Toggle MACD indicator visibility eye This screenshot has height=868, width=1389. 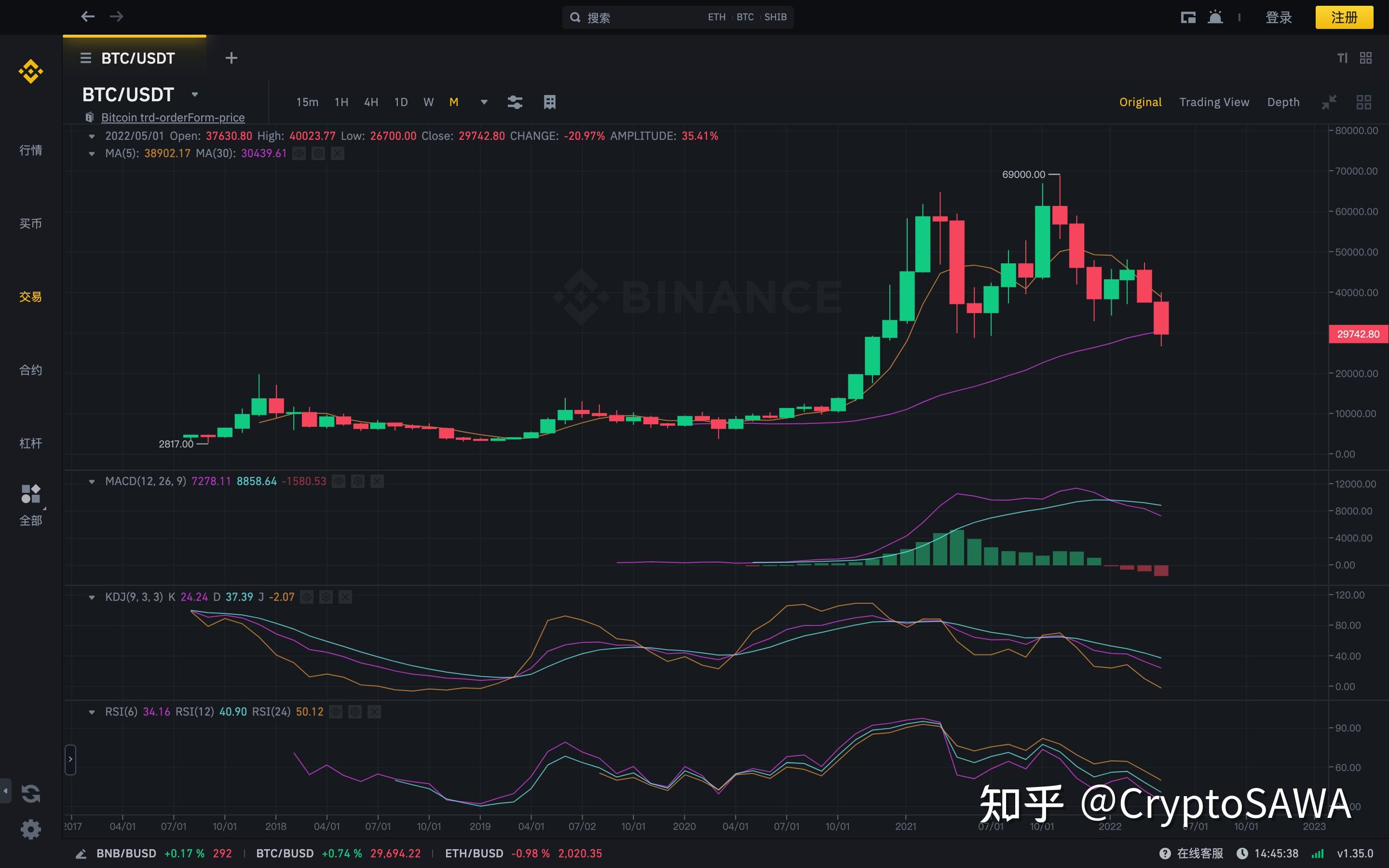click(x=339, y=481)
